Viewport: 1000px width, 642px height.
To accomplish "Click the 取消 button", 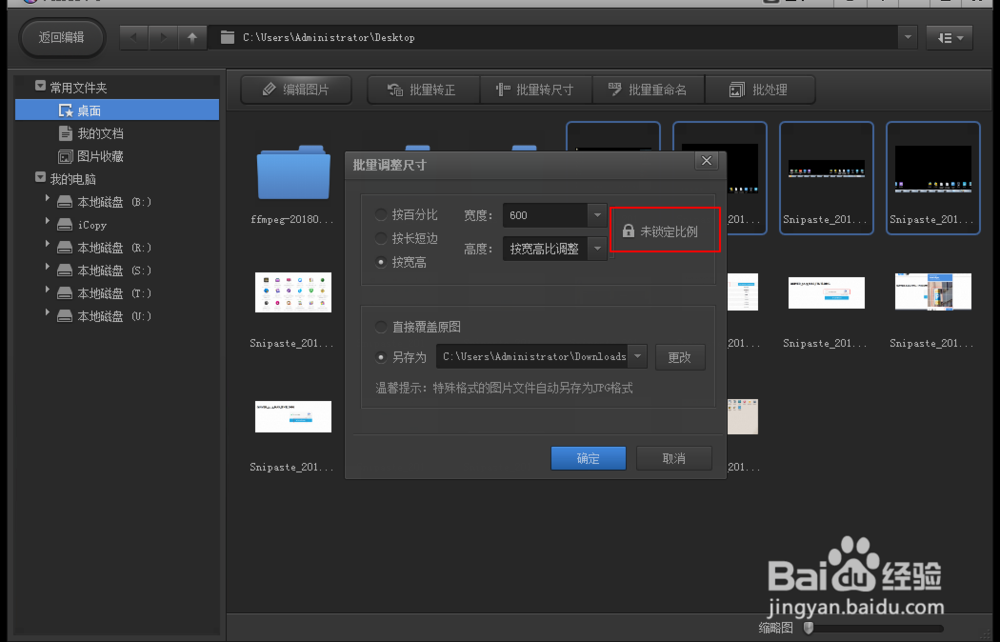I will click(673, 458).
